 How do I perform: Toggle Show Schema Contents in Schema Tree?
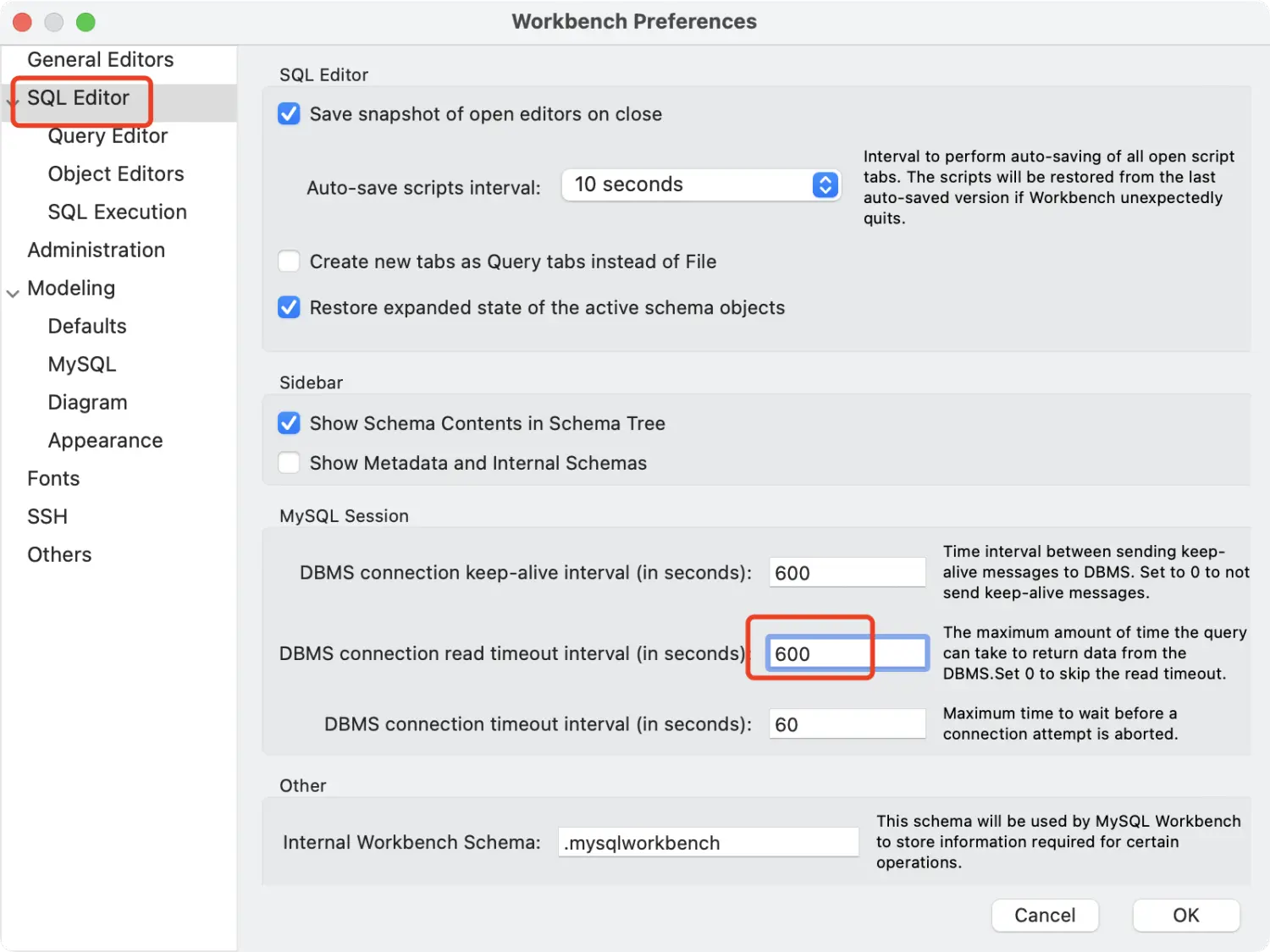290,423
